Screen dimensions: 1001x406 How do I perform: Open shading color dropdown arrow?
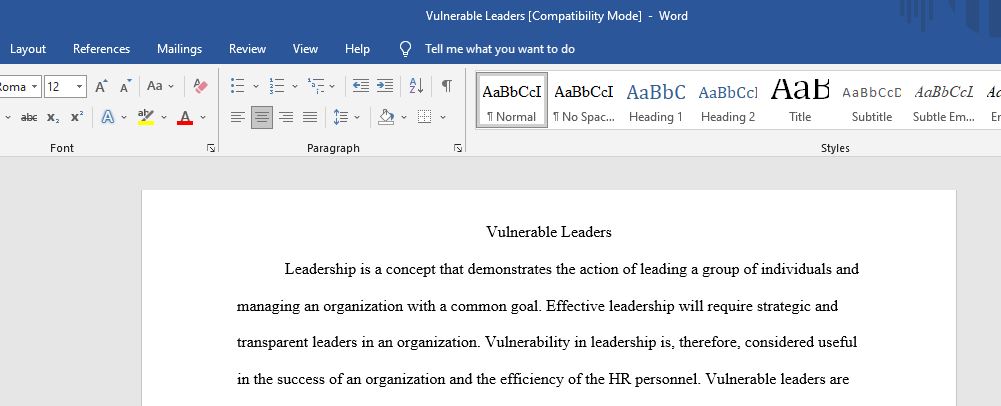click(x=404, y=117)
